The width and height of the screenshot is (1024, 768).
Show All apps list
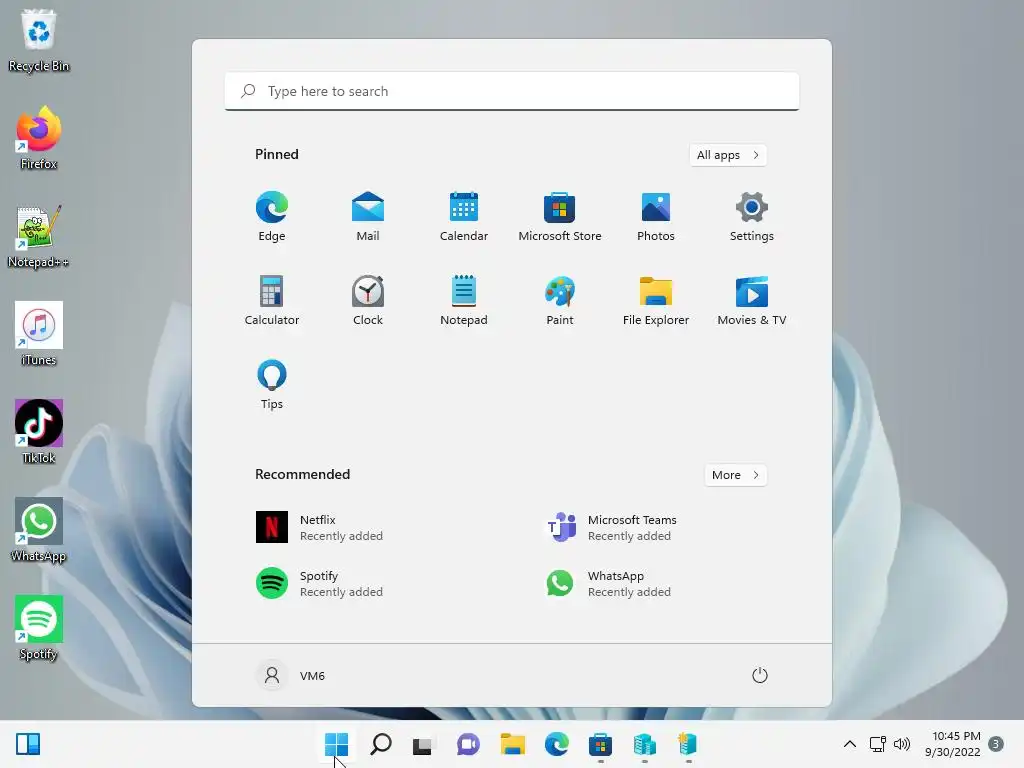(x=728, y=155)
